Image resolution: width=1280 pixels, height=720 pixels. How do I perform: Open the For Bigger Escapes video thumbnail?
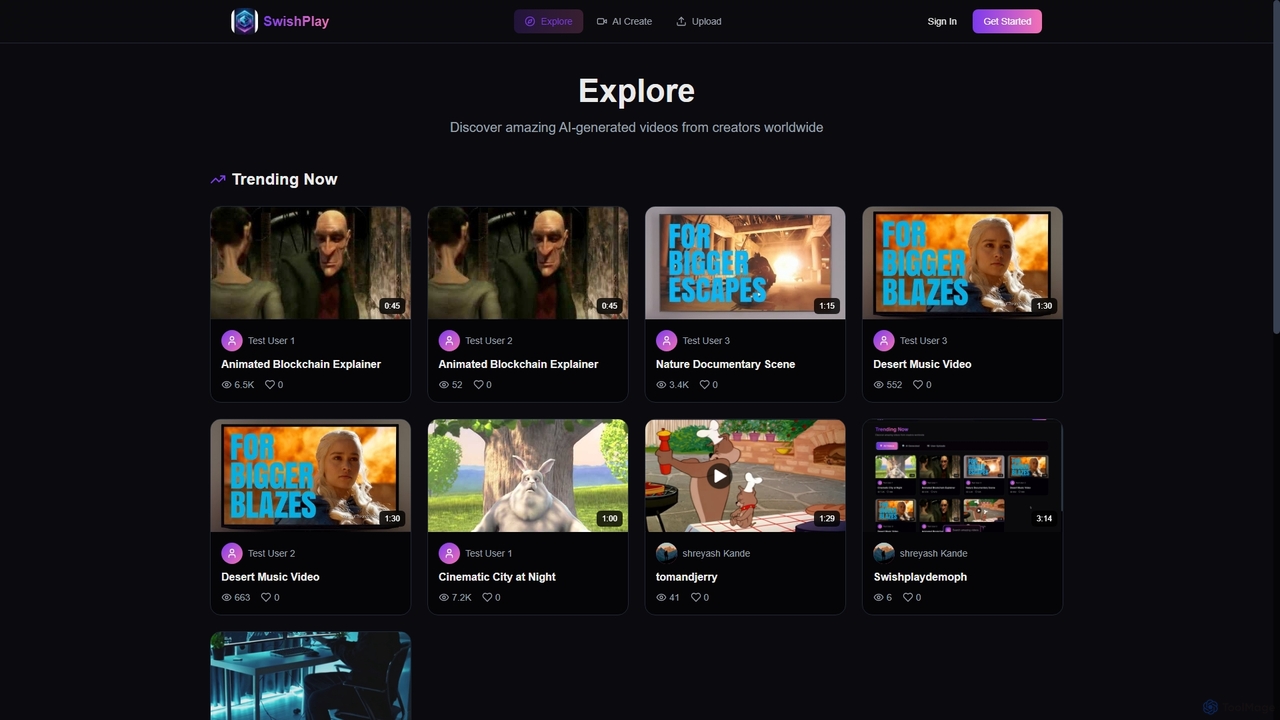click(745, 263)
